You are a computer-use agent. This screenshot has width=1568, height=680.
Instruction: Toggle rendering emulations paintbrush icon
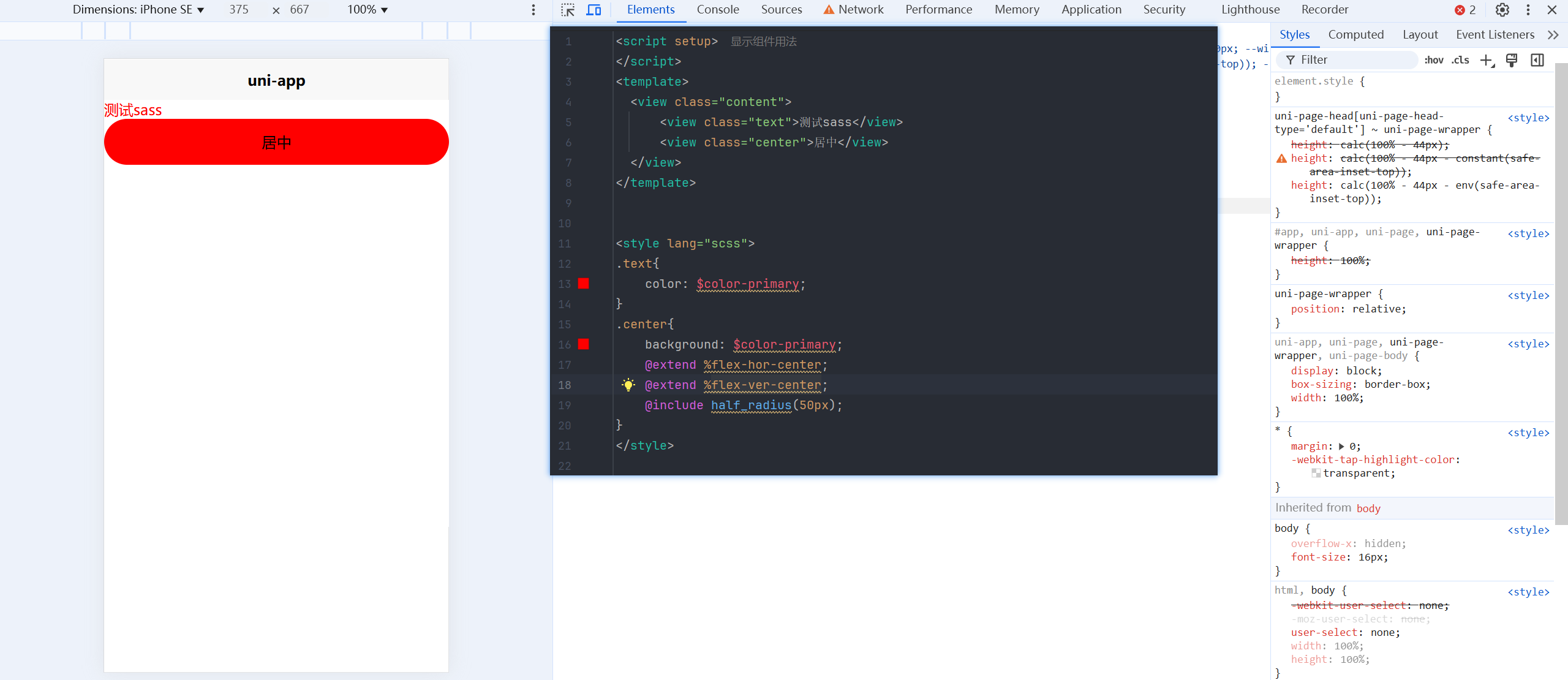[1512, 60]
